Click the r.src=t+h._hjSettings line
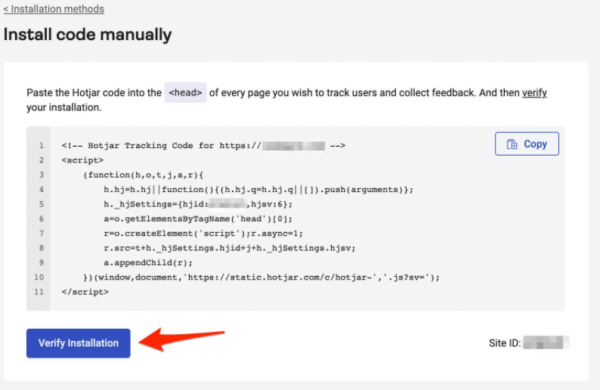The height and width of the screenshot is (390, 600). [x=229, y=248]
